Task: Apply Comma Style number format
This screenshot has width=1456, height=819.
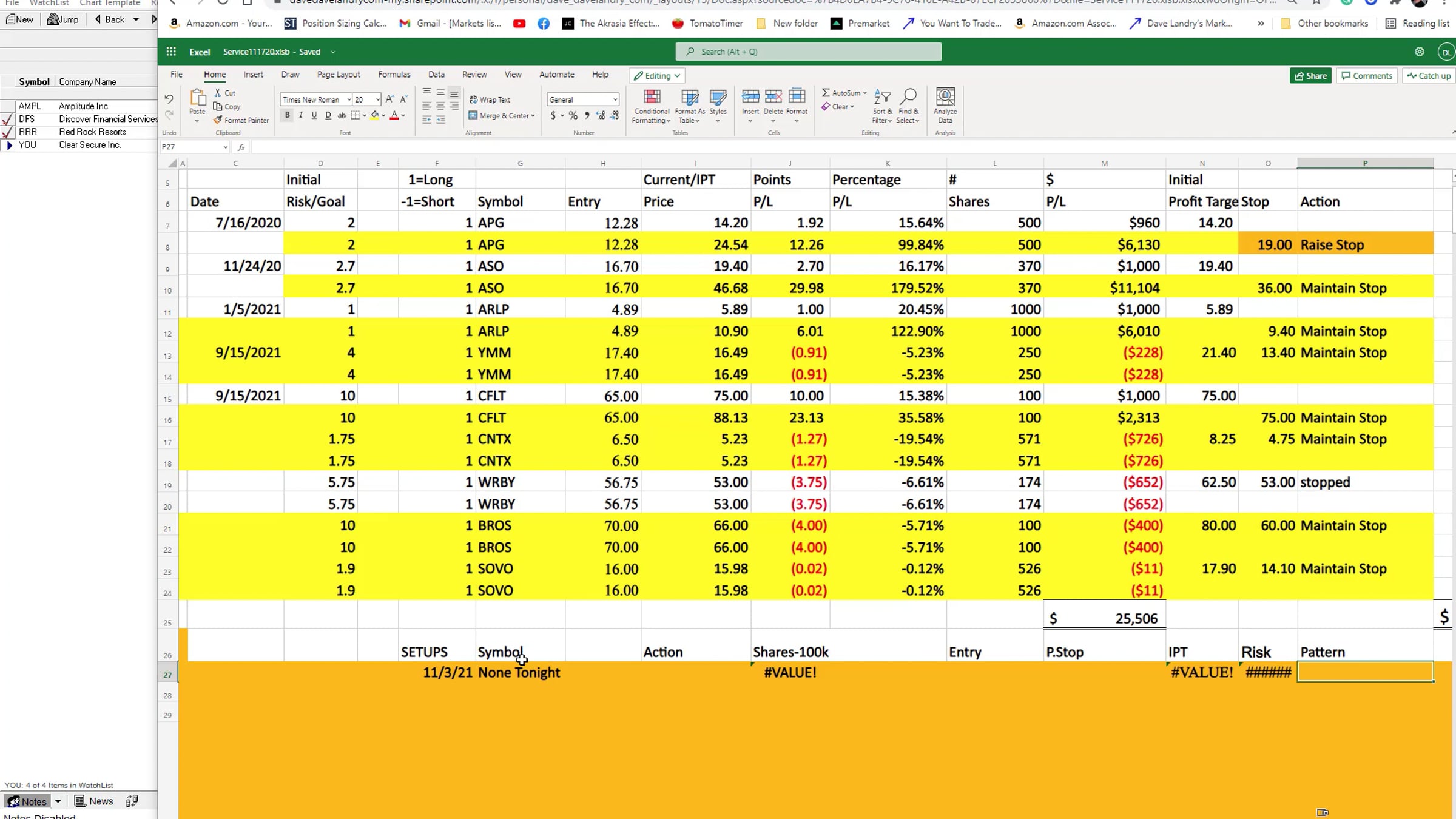Action: coord(587,115)
